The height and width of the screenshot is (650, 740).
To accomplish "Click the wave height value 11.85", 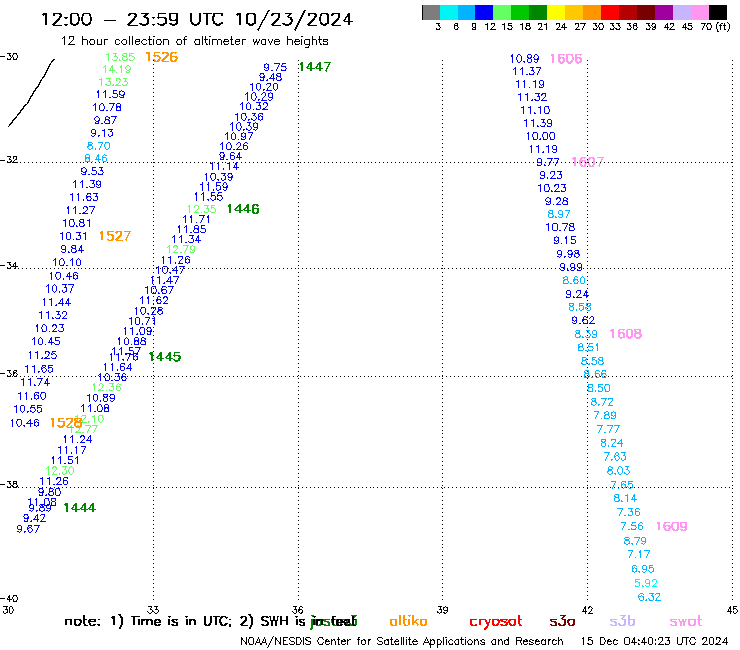I will coord(192,229).
